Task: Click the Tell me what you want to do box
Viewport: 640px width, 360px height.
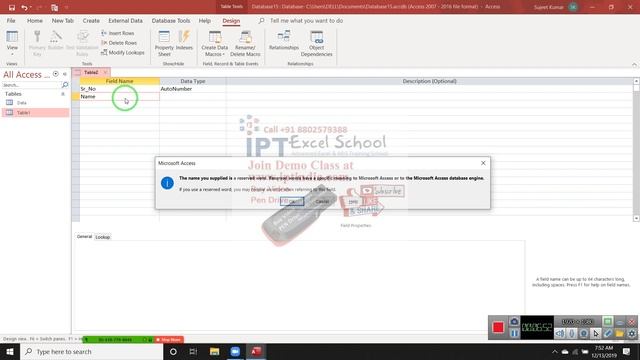Action: 306,20
